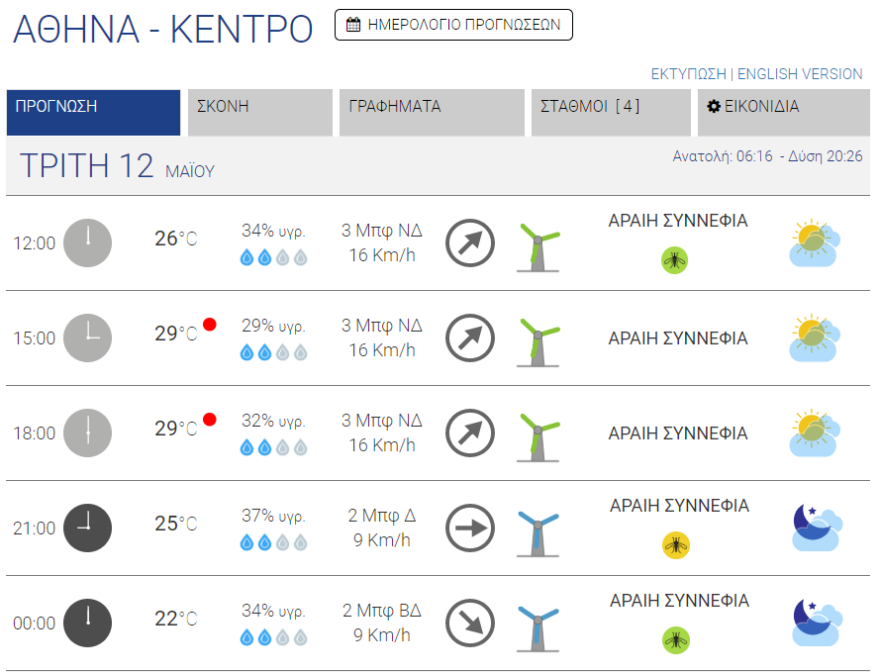Click the ΕΚΤΥΠΩΣΗ print link
880x672 pixels.
[x=688, y=74]
